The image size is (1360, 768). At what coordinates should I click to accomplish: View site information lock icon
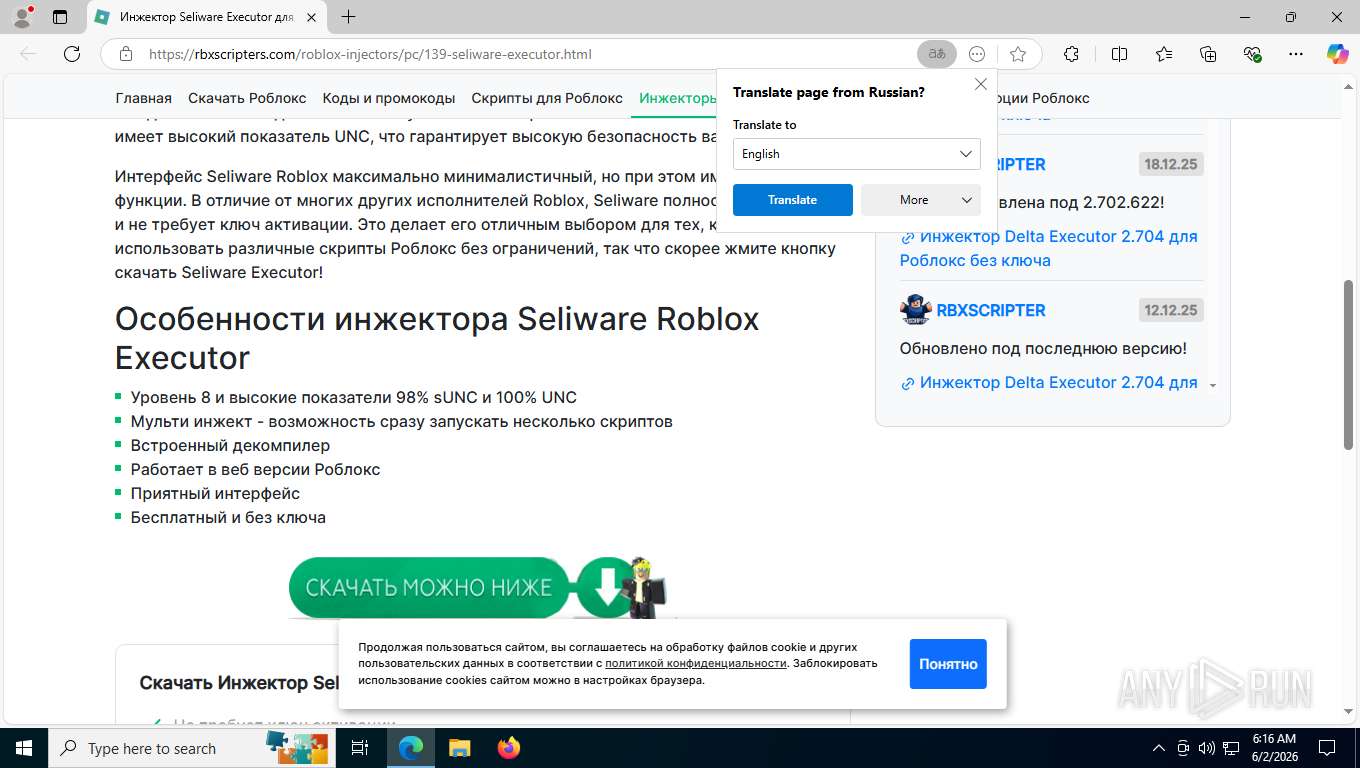tap(125, 54)
